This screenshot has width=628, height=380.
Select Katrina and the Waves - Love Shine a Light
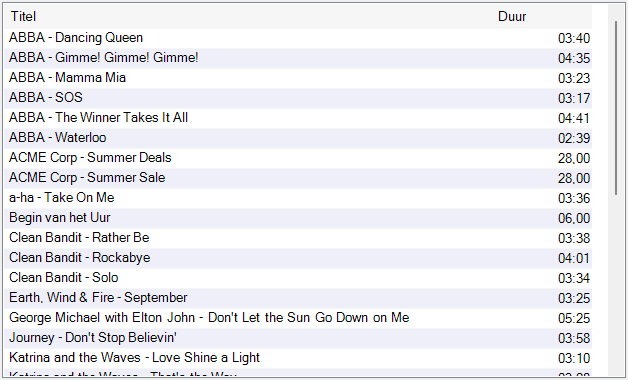pyautogui.click(x=298, y=359)
